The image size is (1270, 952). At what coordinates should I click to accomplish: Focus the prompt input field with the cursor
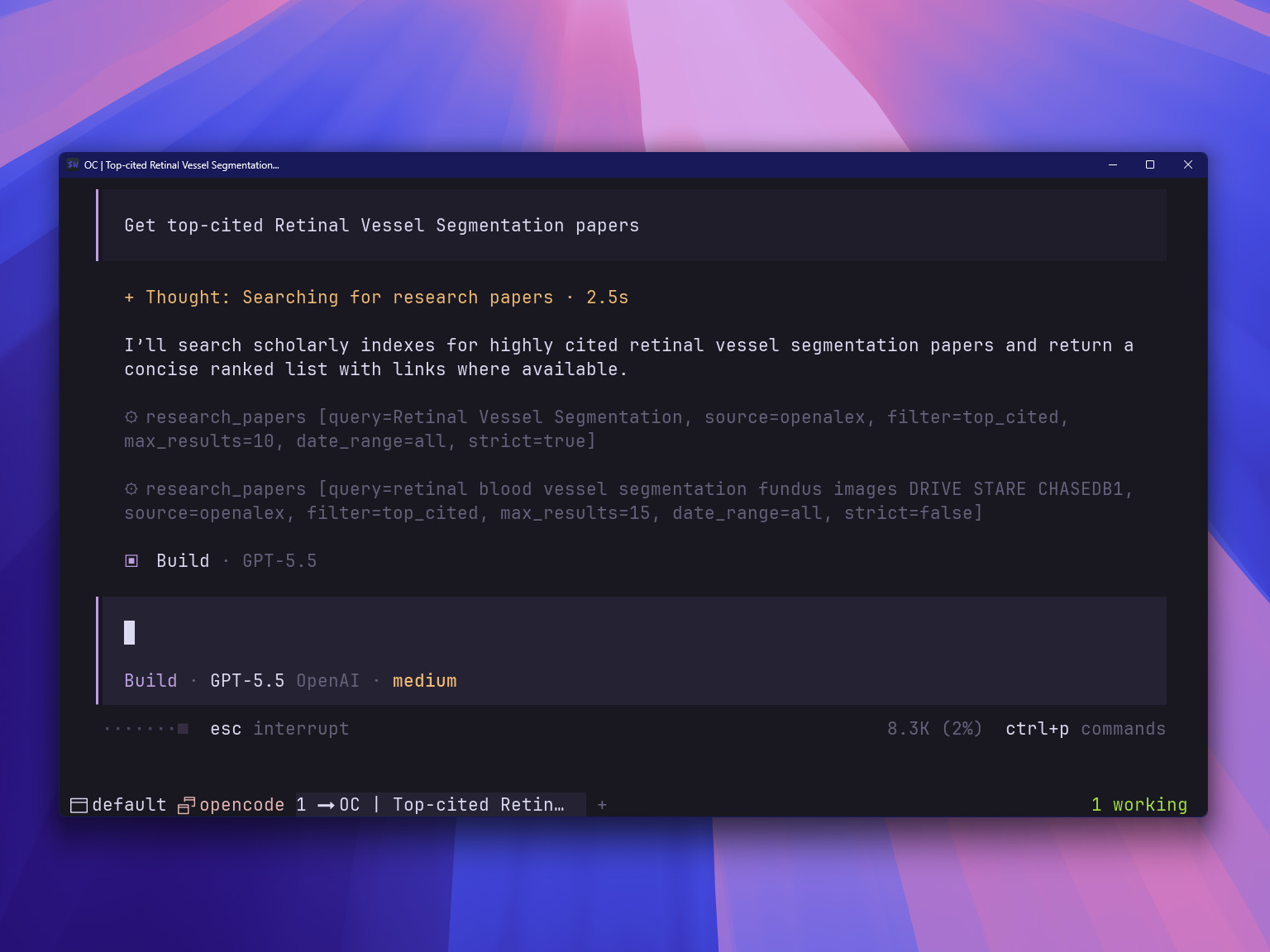(633, 633)
